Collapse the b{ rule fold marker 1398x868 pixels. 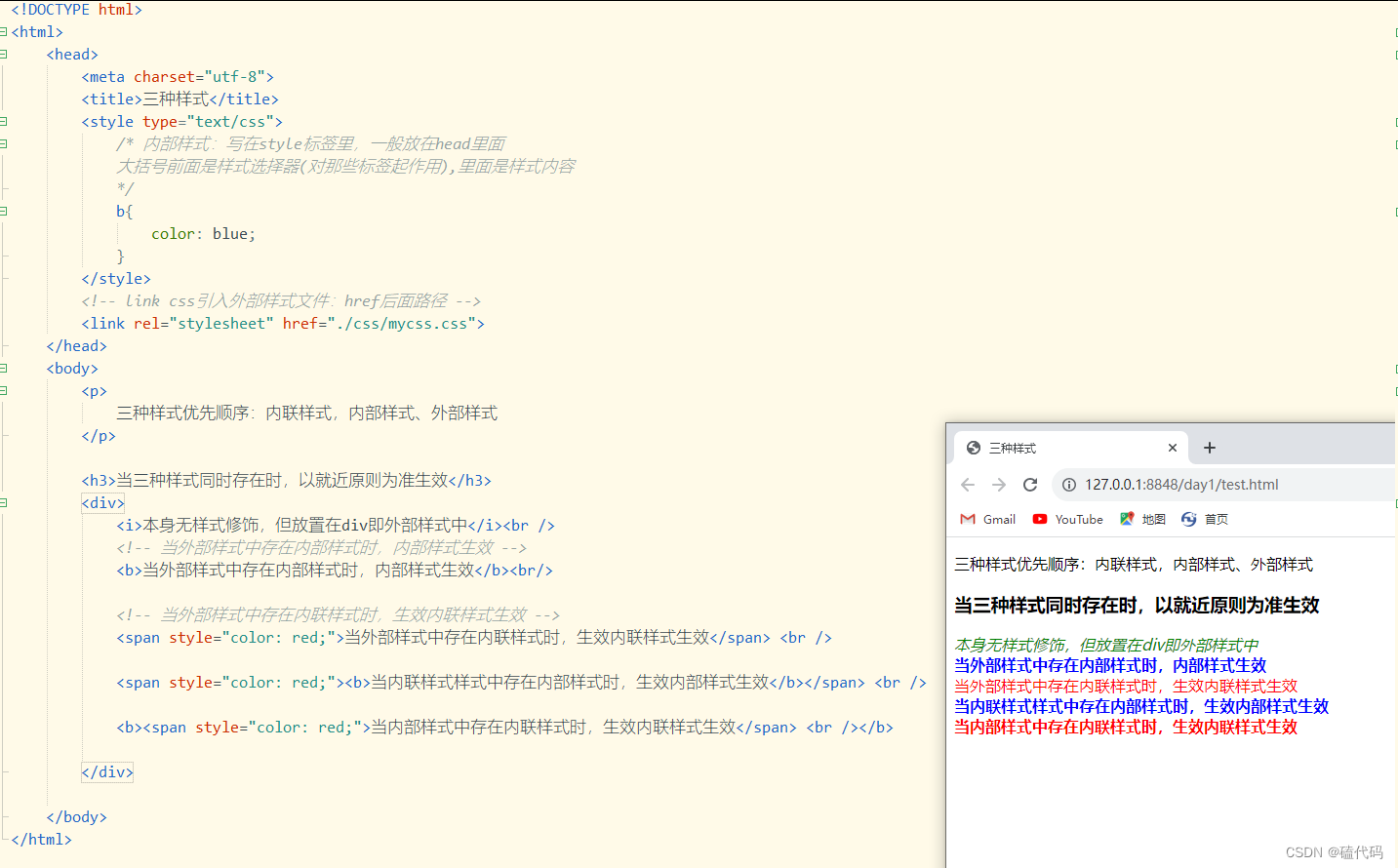pos(4,212)
